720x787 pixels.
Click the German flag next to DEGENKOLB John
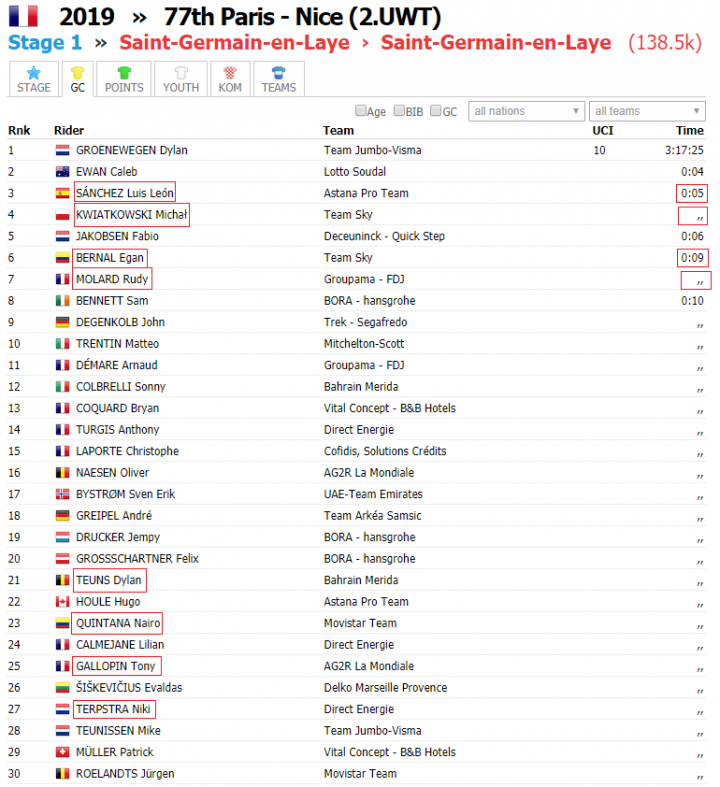point(62,322)
